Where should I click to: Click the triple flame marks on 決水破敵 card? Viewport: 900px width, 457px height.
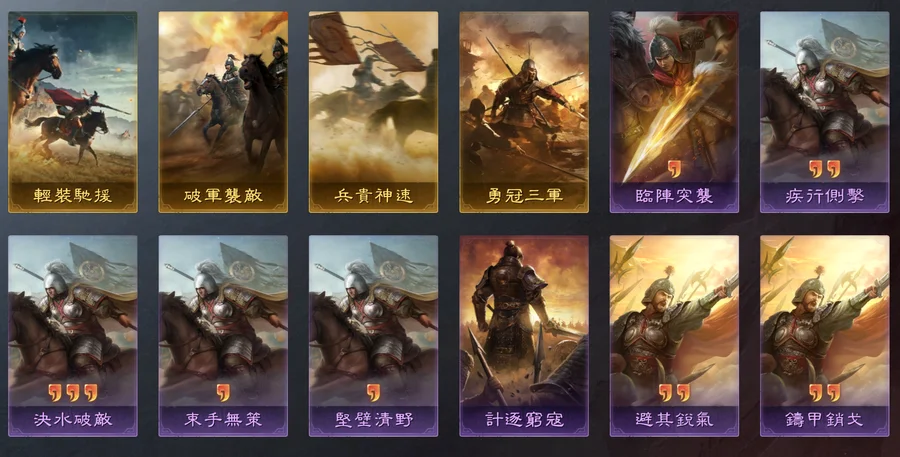pyautogui.click(x=72, y=393)
